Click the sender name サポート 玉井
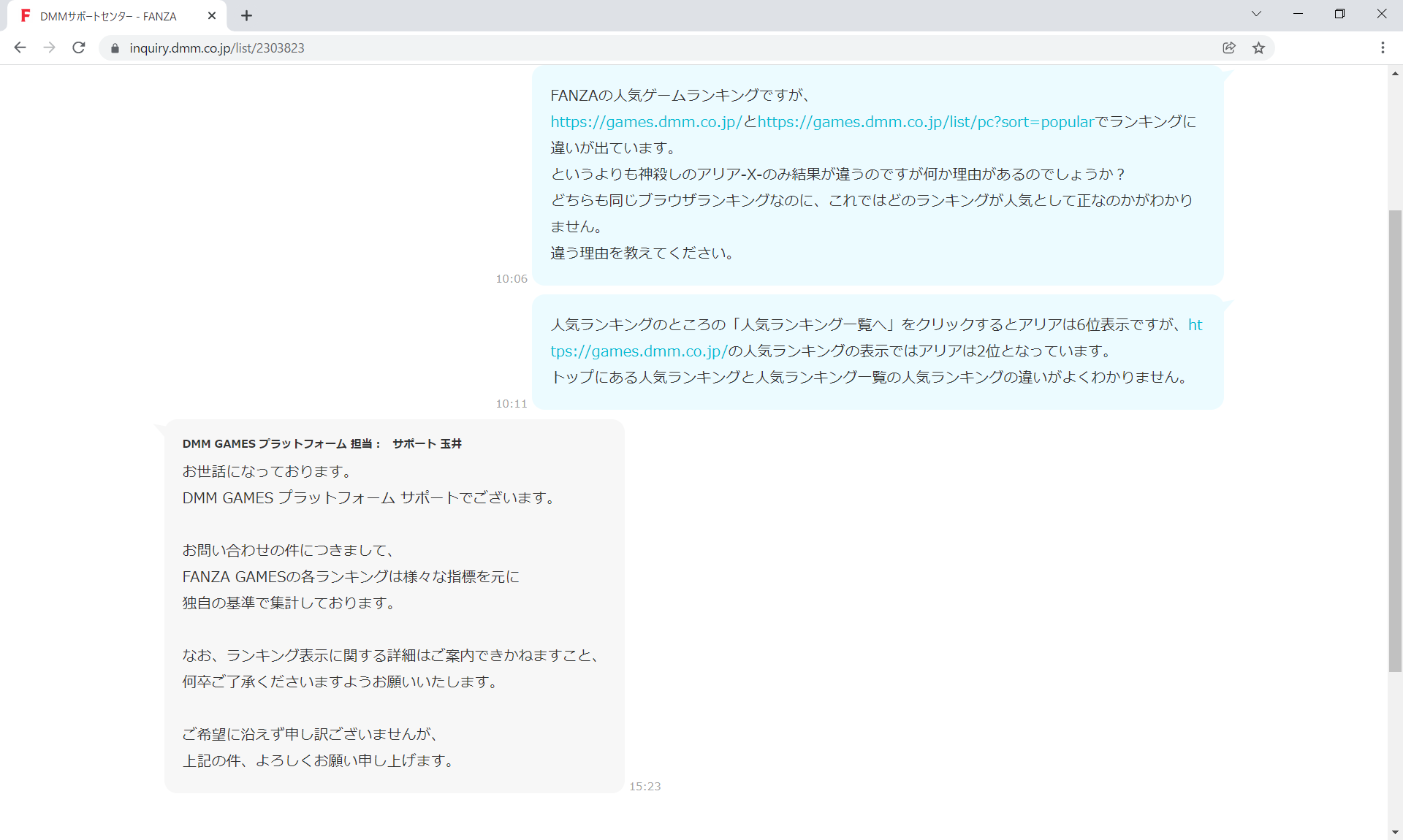The width and height of the screenshot is (1403, 840). (x=427, y=443)
